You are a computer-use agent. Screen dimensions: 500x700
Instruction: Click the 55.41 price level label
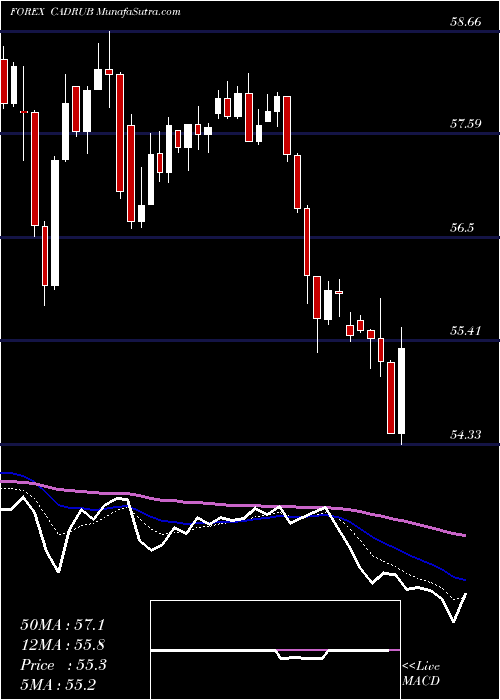click(x=465, y=331)
